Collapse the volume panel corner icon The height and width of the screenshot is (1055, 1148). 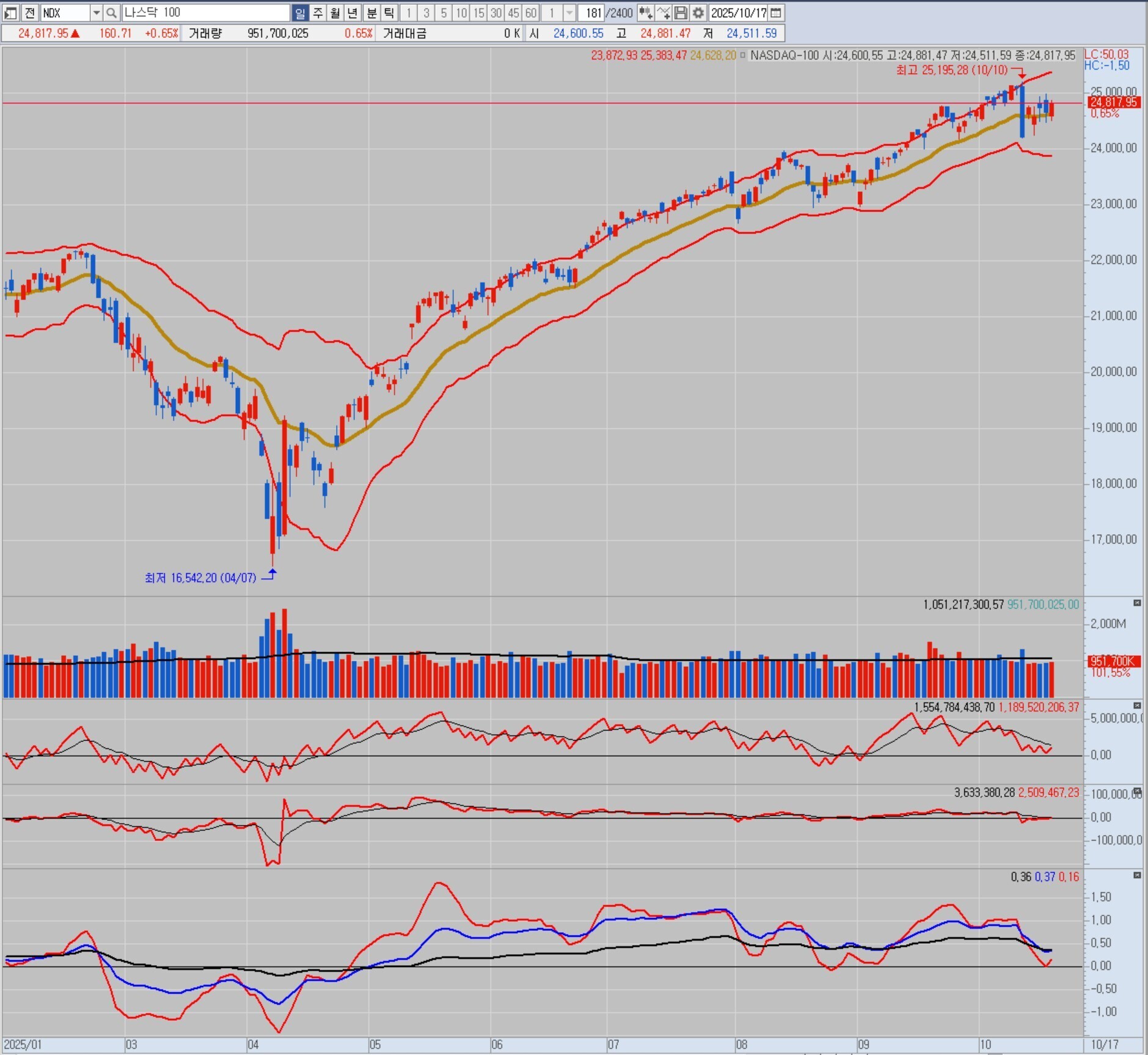click(x=1137, y=603)
